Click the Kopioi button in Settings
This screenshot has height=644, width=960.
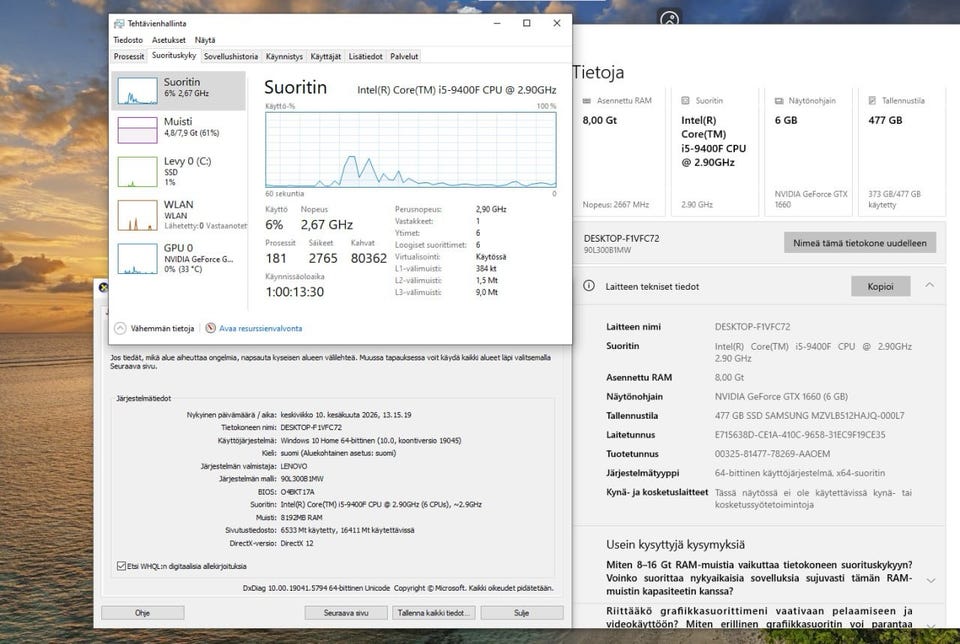tap(880, 286)
